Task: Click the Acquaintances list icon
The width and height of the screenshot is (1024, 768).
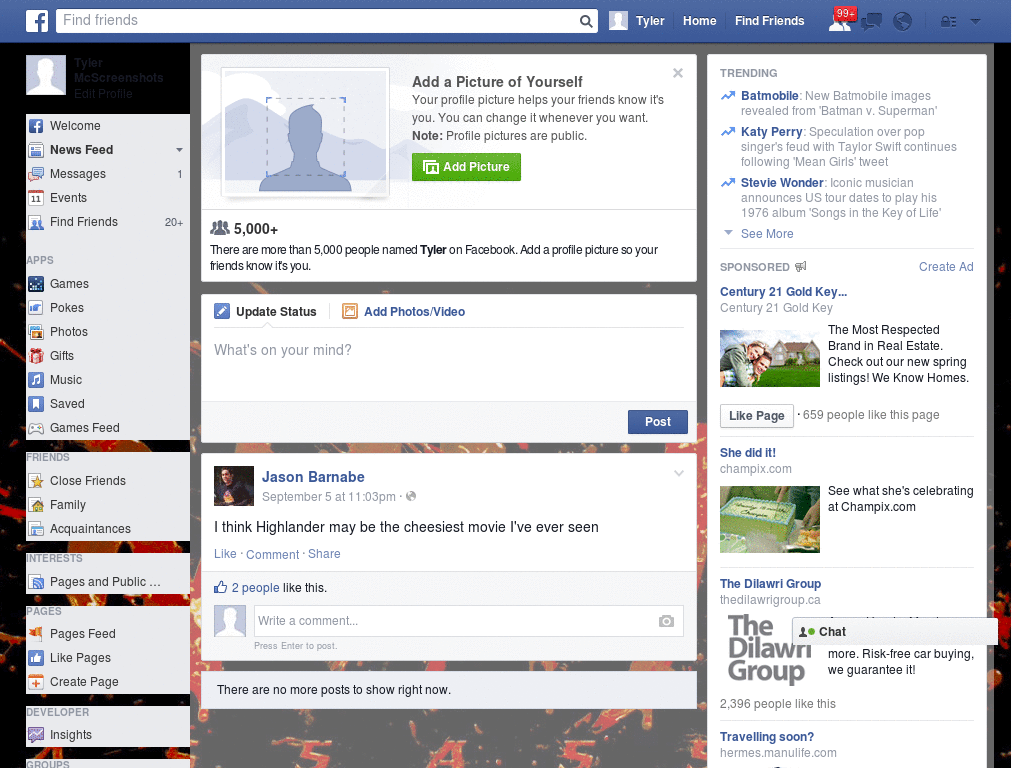Action: coord(36,529)
